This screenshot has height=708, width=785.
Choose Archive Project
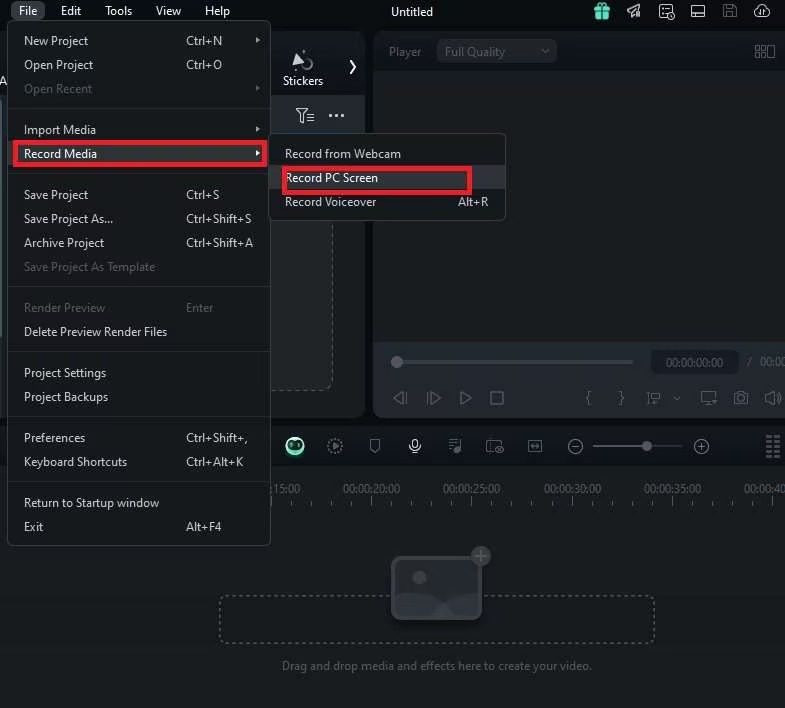[139, 243]
